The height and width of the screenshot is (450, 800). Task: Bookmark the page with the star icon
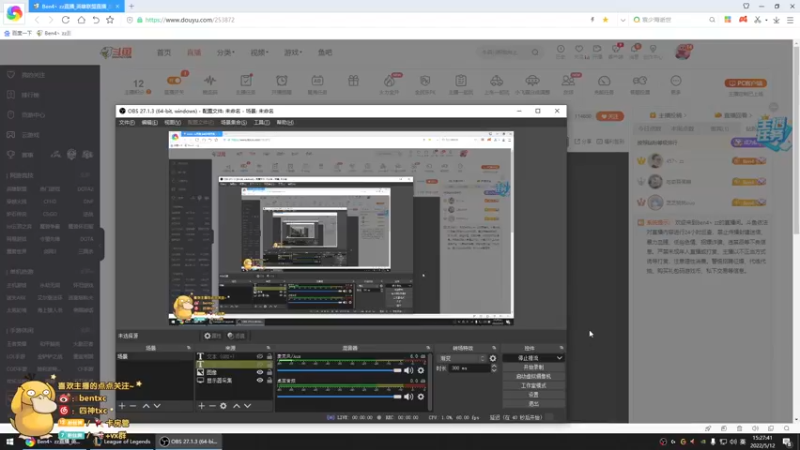click(x=110, y=20)
